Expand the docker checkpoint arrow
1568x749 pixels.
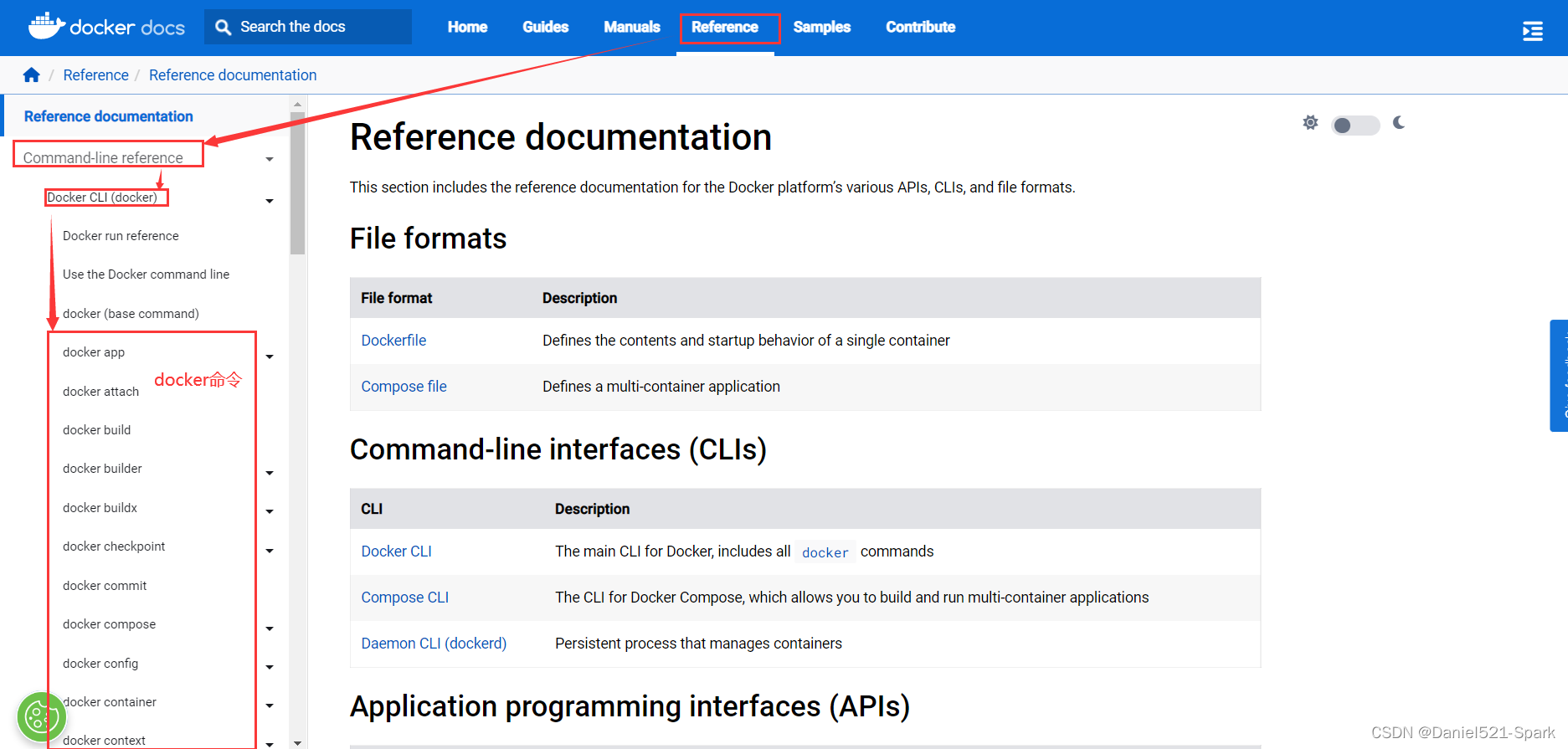click(x=270, y=551)
